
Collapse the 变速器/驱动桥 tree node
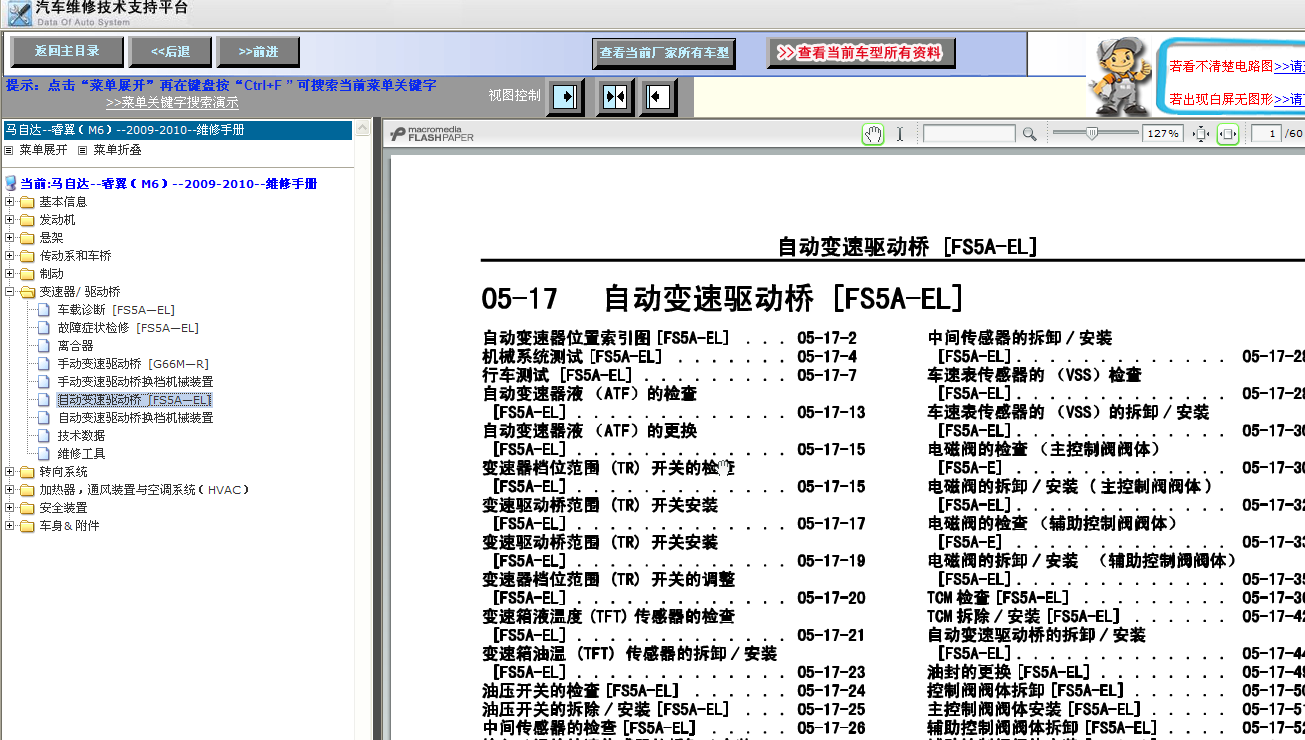[x=9, y=292]
